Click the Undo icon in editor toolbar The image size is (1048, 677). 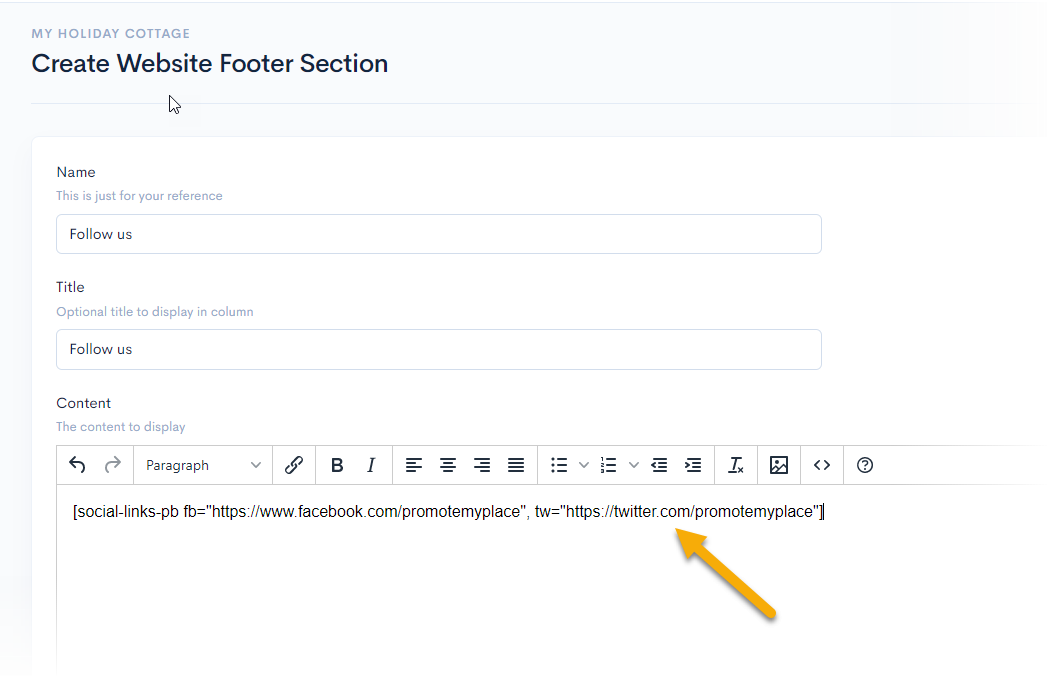[x=77, y=465]
